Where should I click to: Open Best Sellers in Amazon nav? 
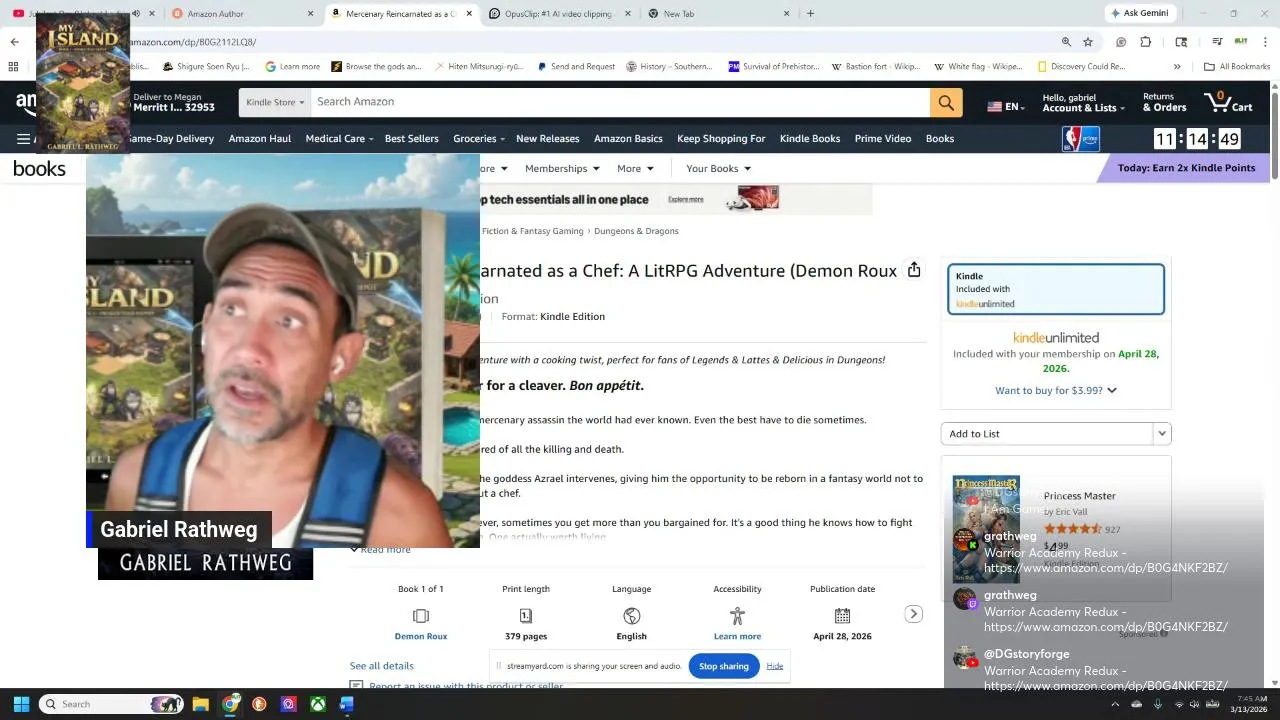pos(412,139)
